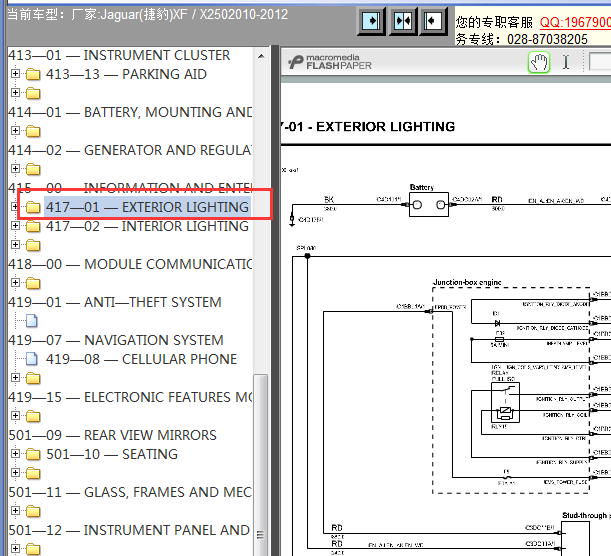
Task: Expand the node under 414—02 GENERATOR row
Action: [x=15, y=169]
